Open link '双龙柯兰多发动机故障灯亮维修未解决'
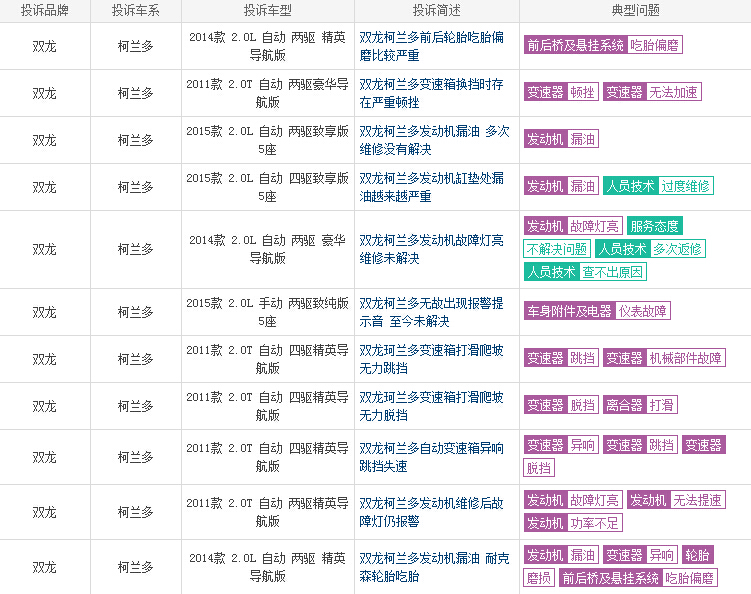This screenshot has height=594, width=751. click(431, 249)
